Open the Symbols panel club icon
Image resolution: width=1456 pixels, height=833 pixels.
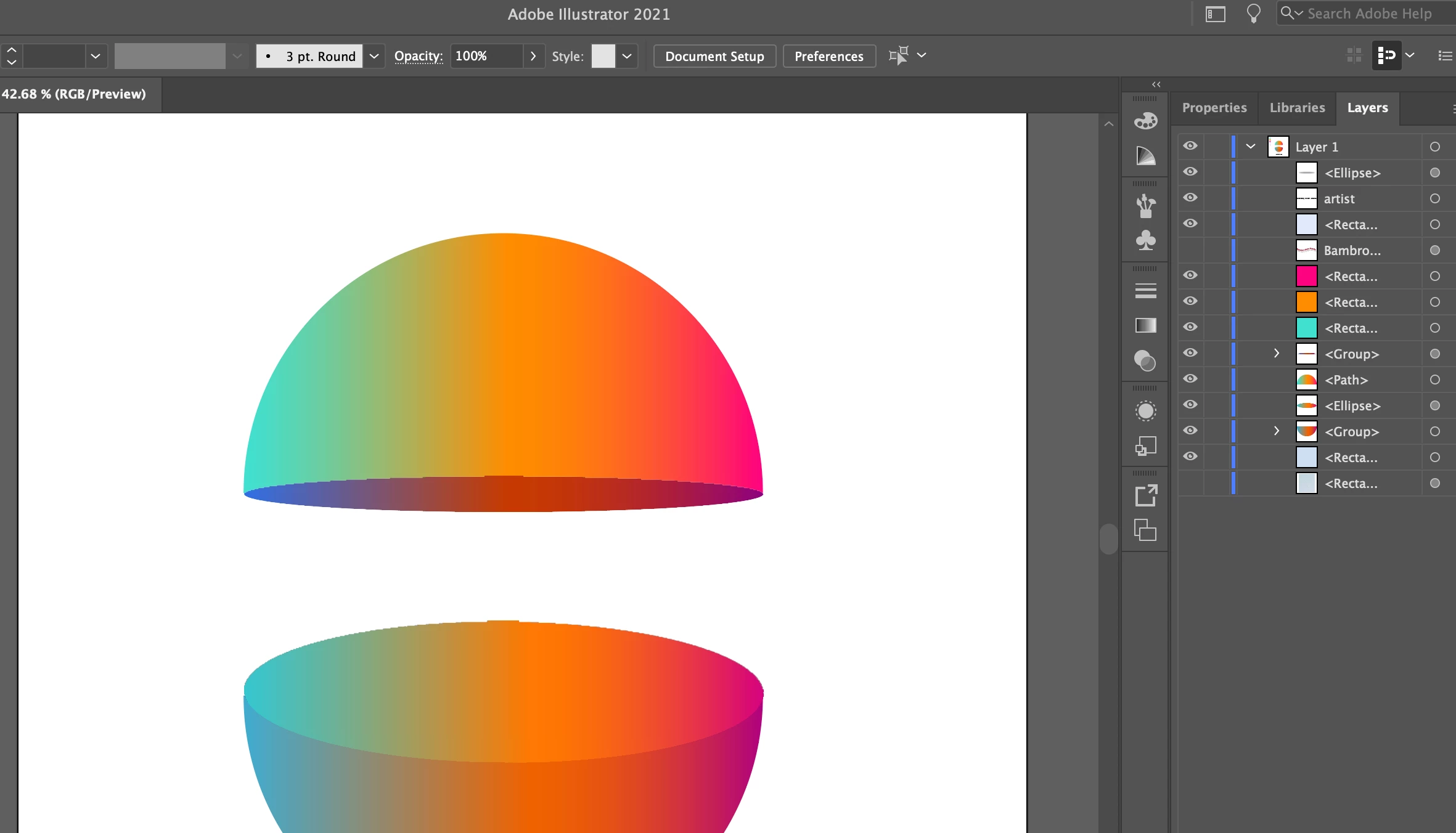pyautogui.click(x=1145, y=240)
